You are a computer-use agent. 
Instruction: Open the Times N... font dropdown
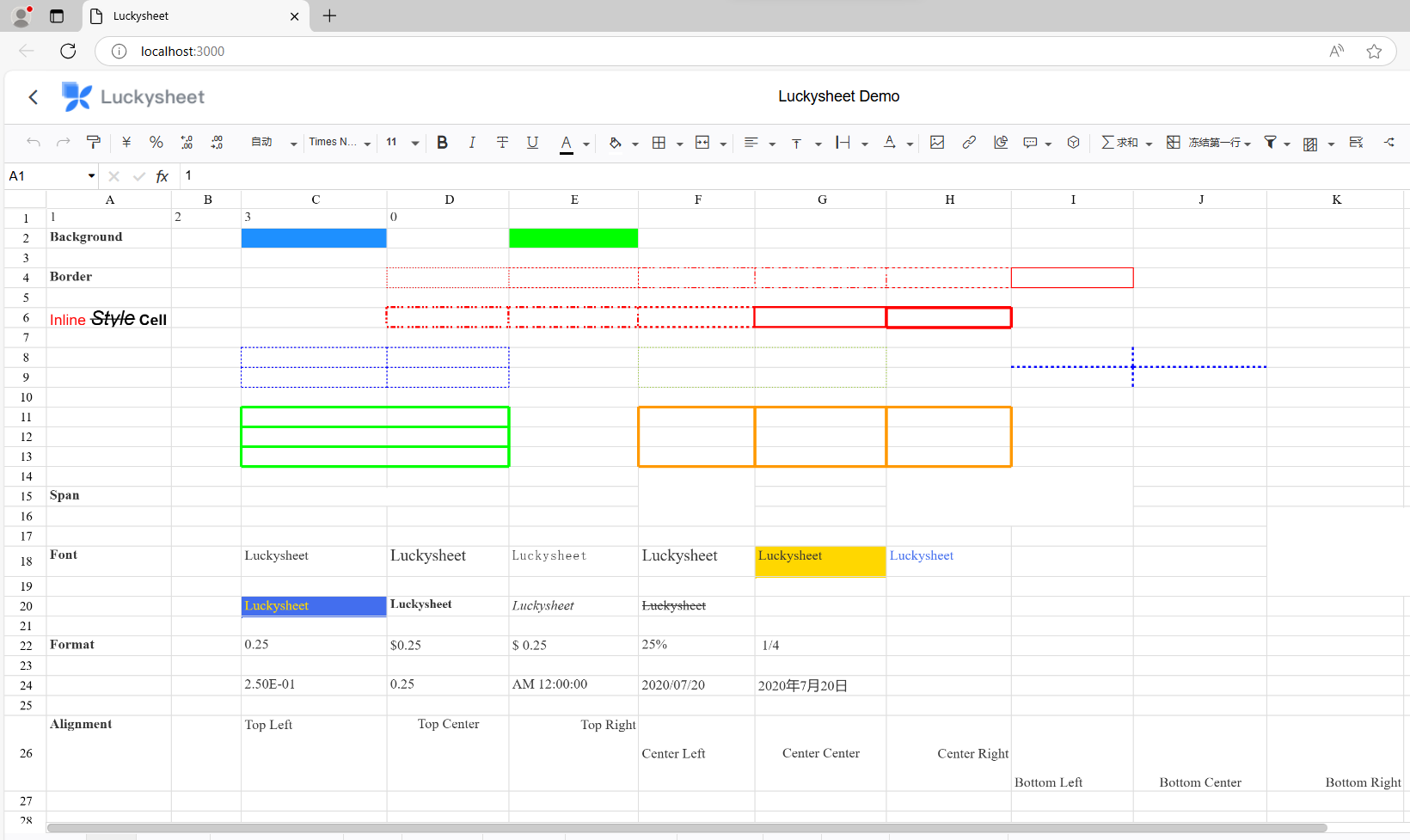pos(340,143)
